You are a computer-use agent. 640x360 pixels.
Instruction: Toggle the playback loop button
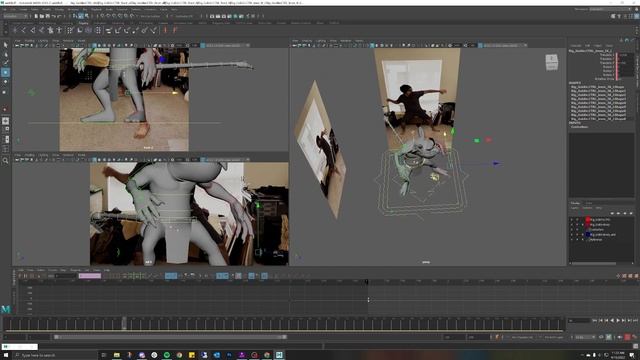pyautogui.click(x=601, y=337)
